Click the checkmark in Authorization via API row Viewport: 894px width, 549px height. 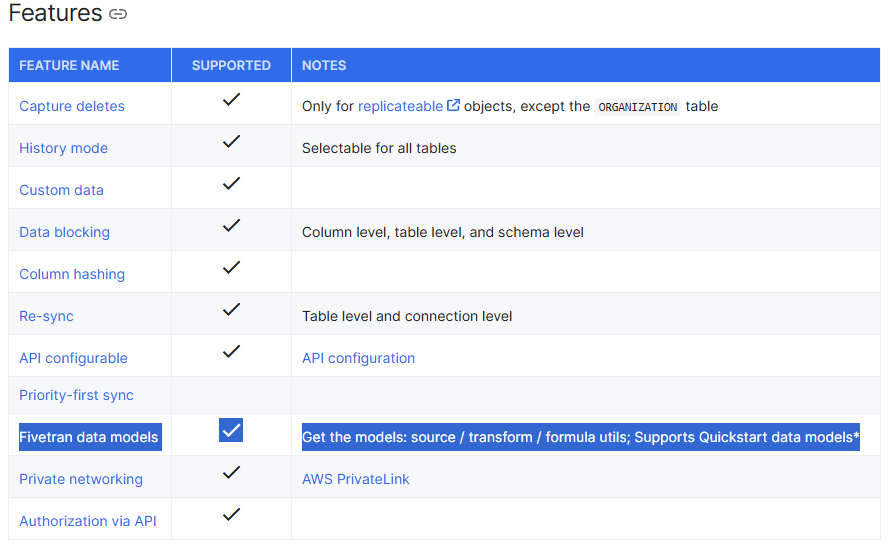pyautogui.click(x=231, y=514)
